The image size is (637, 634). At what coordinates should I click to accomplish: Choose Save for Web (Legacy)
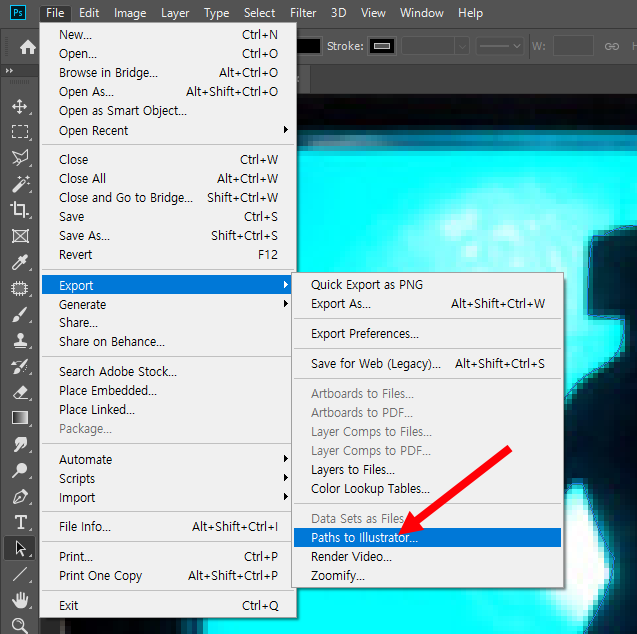427,364
